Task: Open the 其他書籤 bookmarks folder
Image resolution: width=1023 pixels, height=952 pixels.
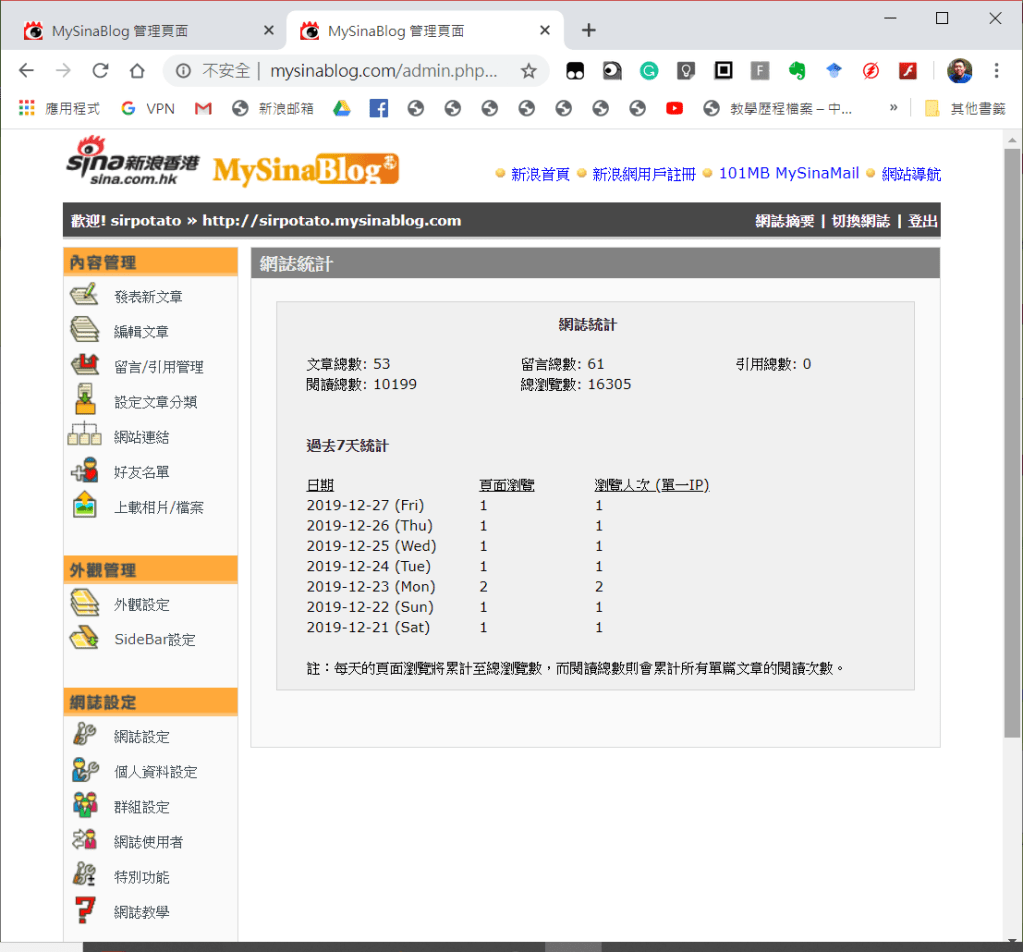Action: pyautogui.click(x=964, y=108)
